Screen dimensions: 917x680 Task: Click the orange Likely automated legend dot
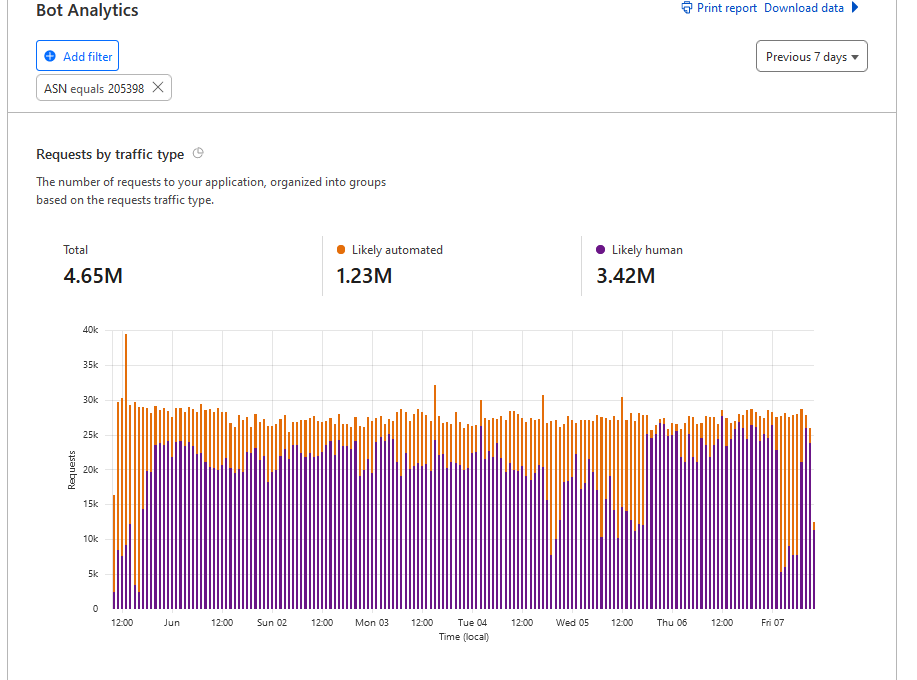(x=341, y=250)
